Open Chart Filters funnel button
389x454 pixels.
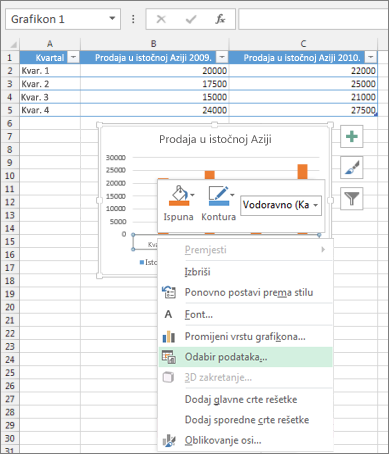pyautogui.click(x=352, y=199)
